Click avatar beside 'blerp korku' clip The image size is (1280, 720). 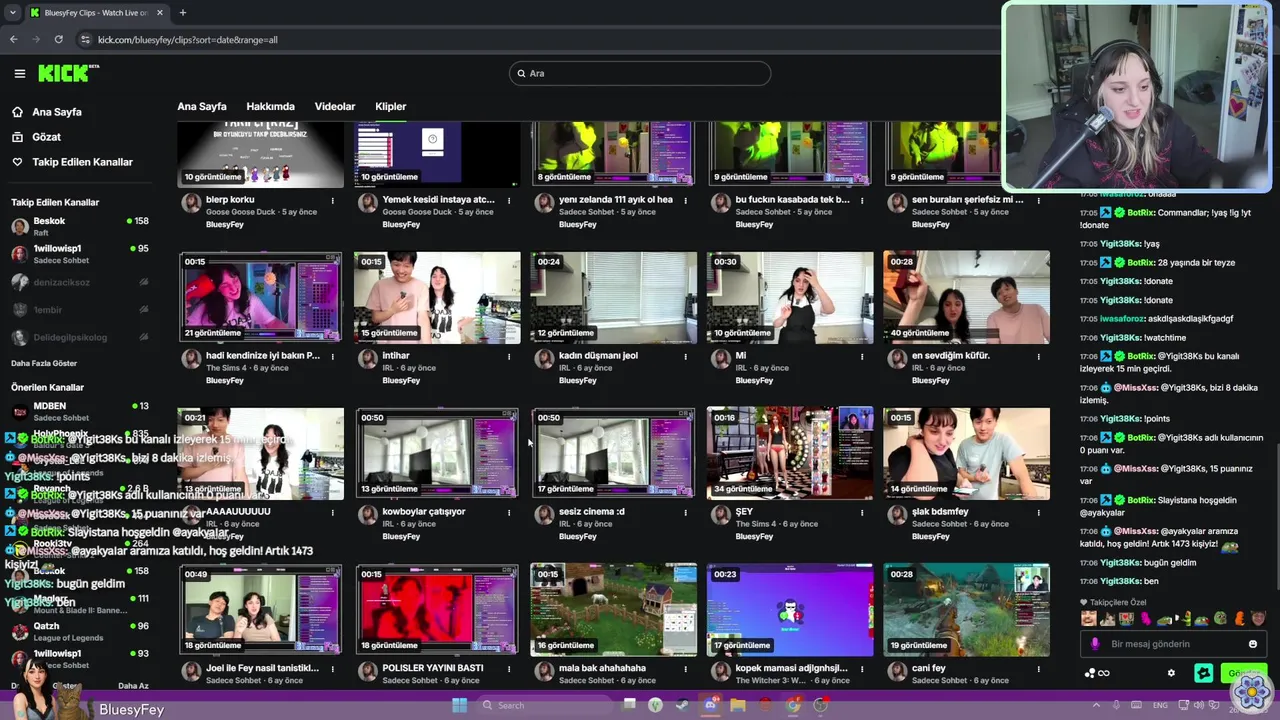click(190, 203)
